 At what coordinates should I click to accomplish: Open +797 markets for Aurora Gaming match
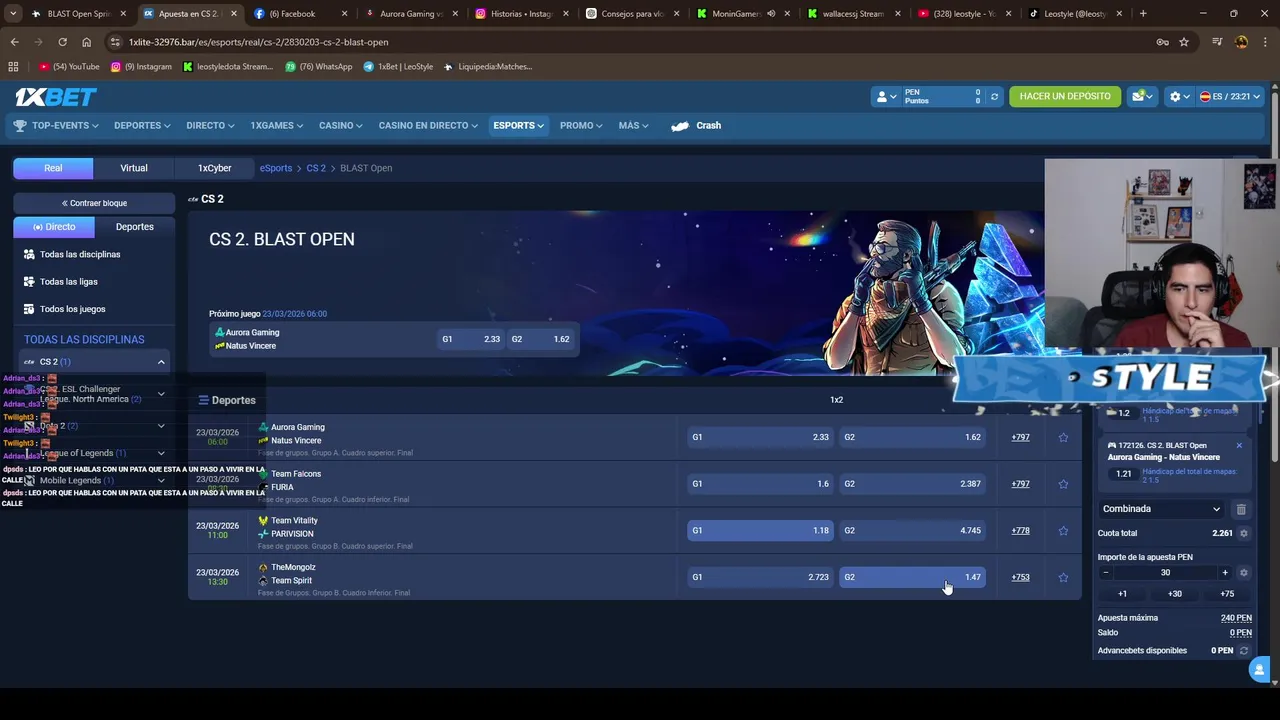[1020, 437]
